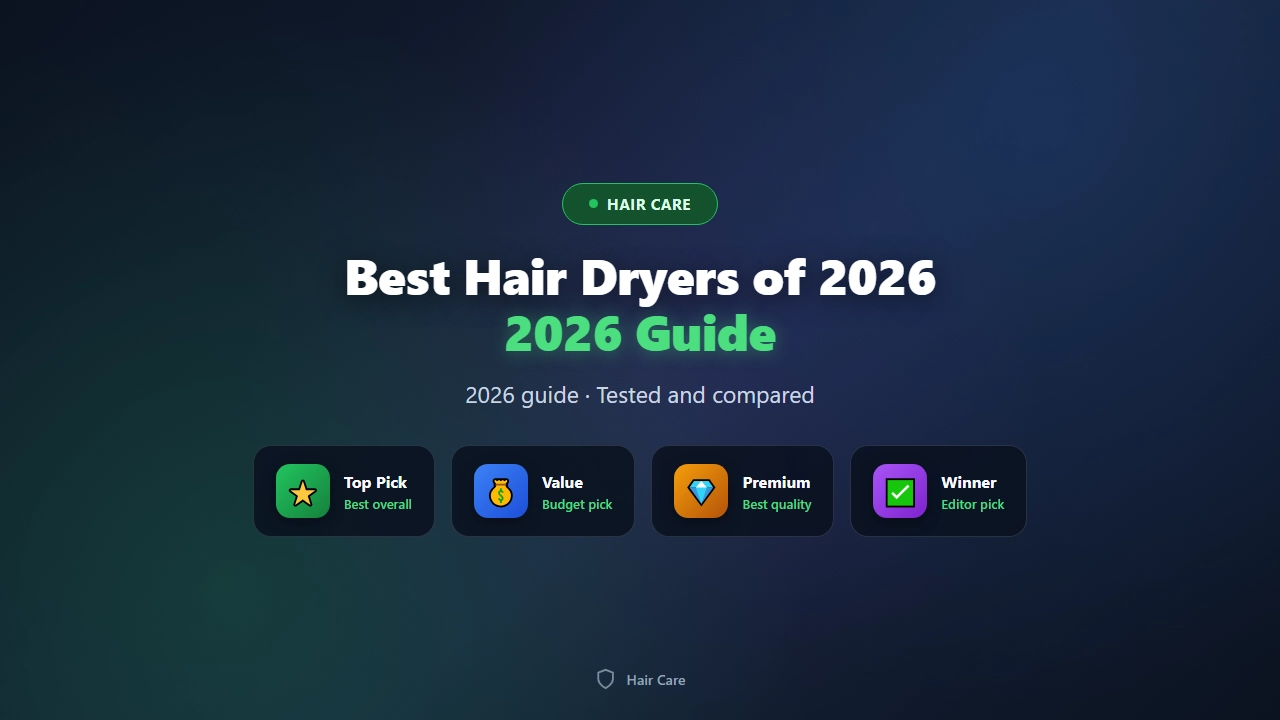
Task: Click the 'Winner' card title
Action: (x=969, y=482)
